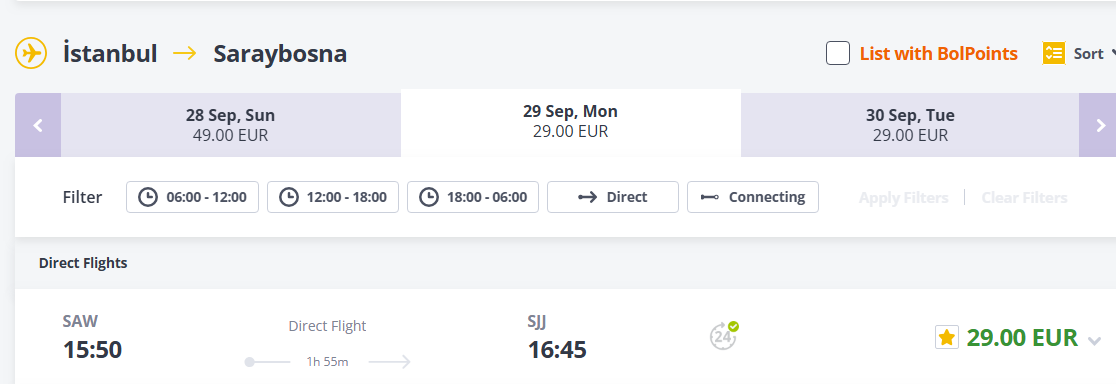Toggle the Direct flights filter
The image size is (1116, 384).
point(613,197)
